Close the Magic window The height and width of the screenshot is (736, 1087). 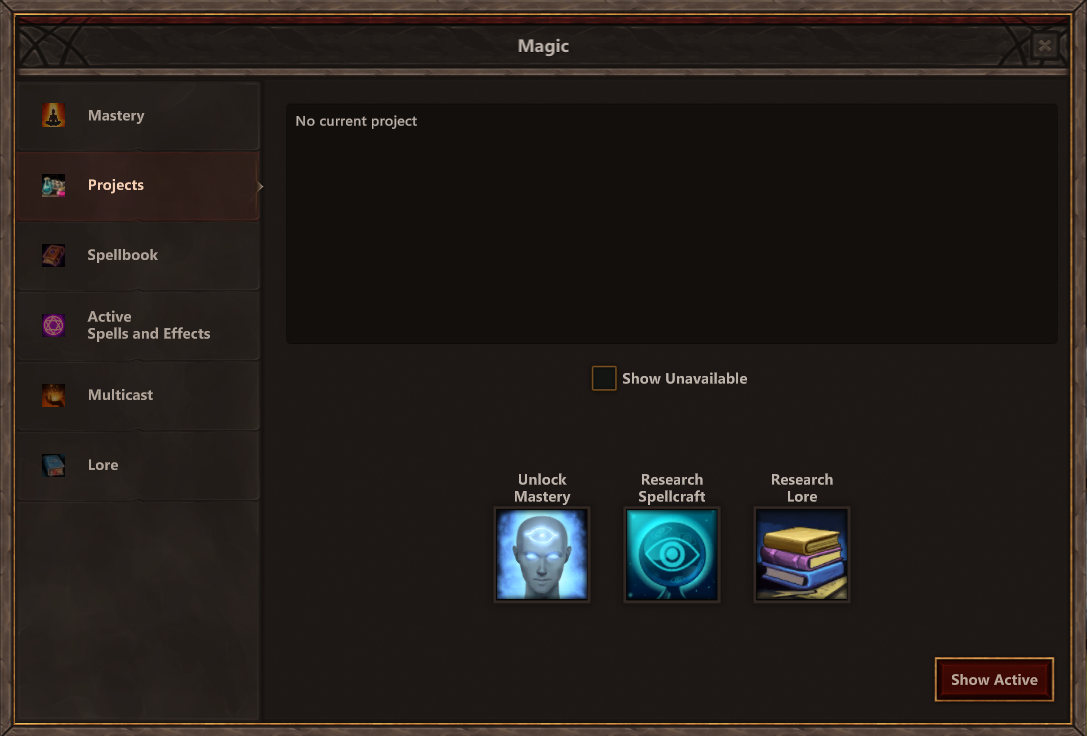1044,46
